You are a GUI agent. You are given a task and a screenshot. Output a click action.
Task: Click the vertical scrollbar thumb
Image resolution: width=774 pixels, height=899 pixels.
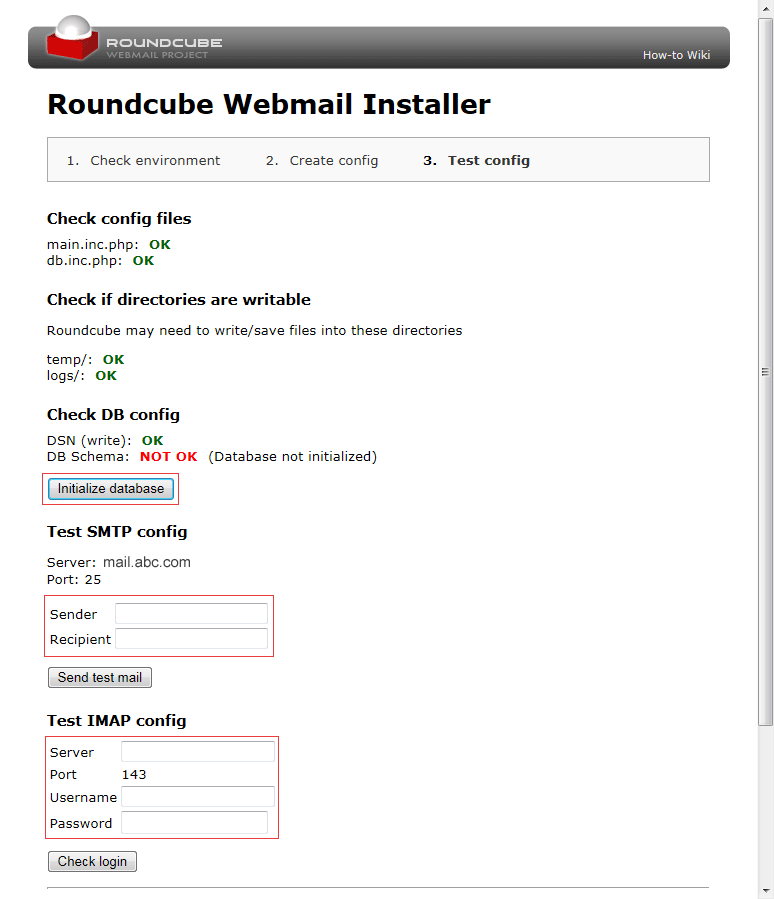pyautogui.click(x=765, y=372)
